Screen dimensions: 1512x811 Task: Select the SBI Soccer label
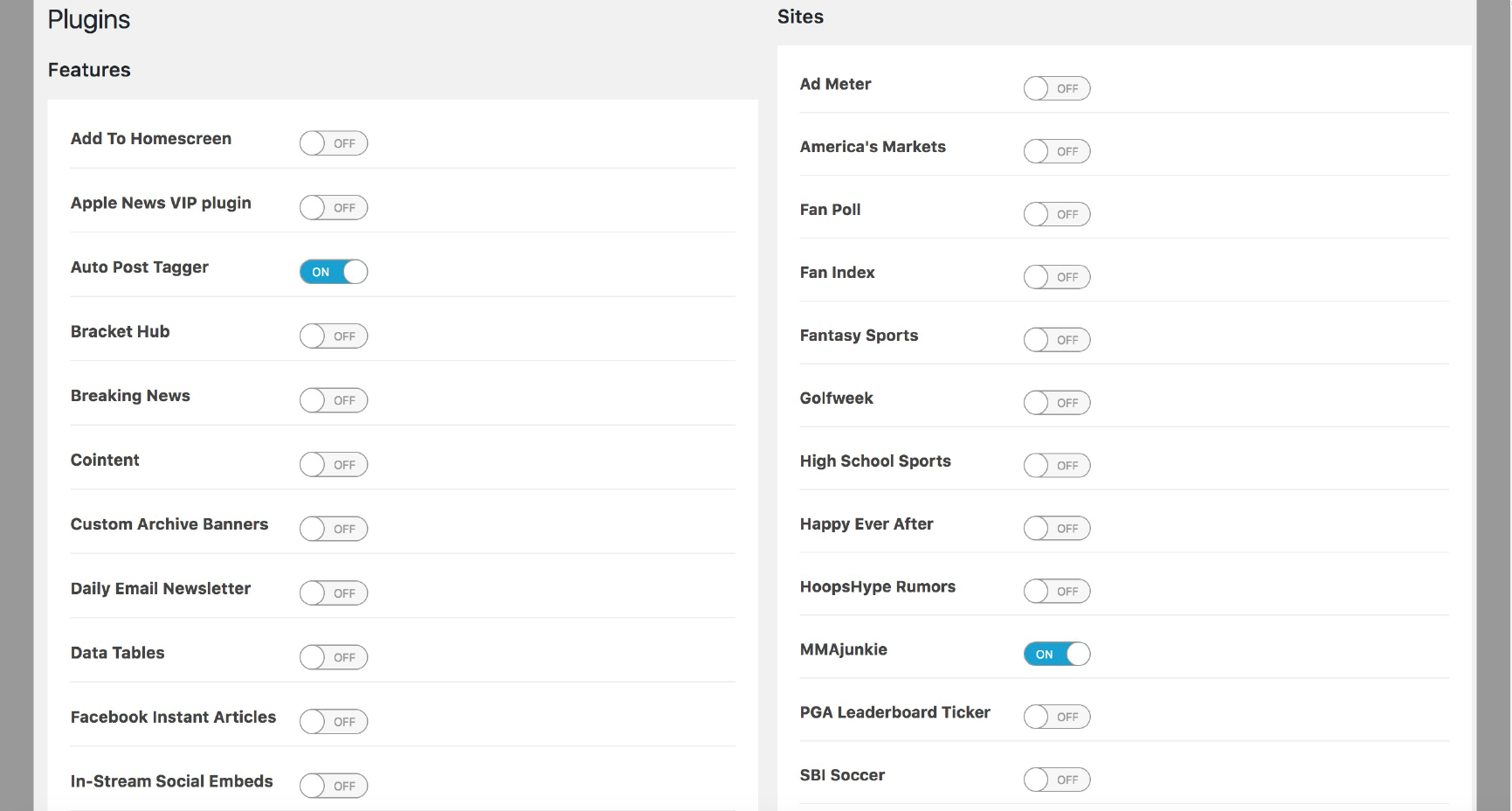pyautogui.click(x=843, y=775)
